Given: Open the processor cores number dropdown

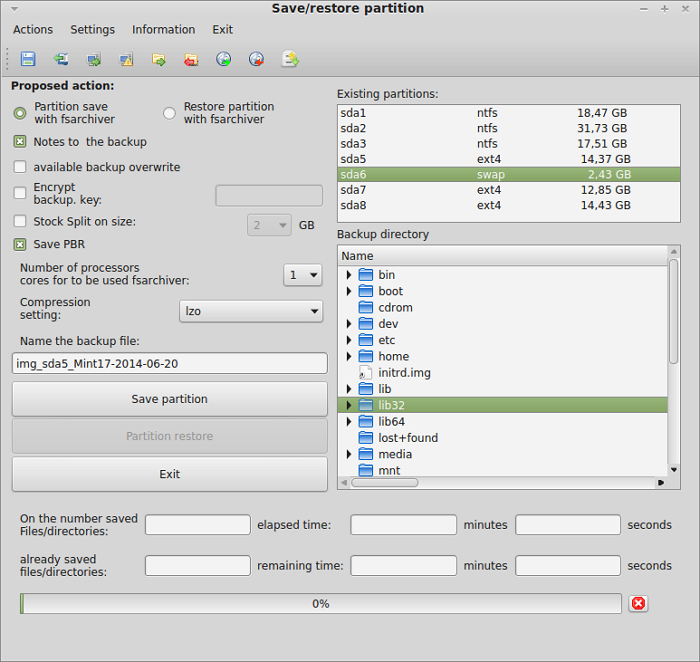Looking at the screenshot, I should 302,274.
